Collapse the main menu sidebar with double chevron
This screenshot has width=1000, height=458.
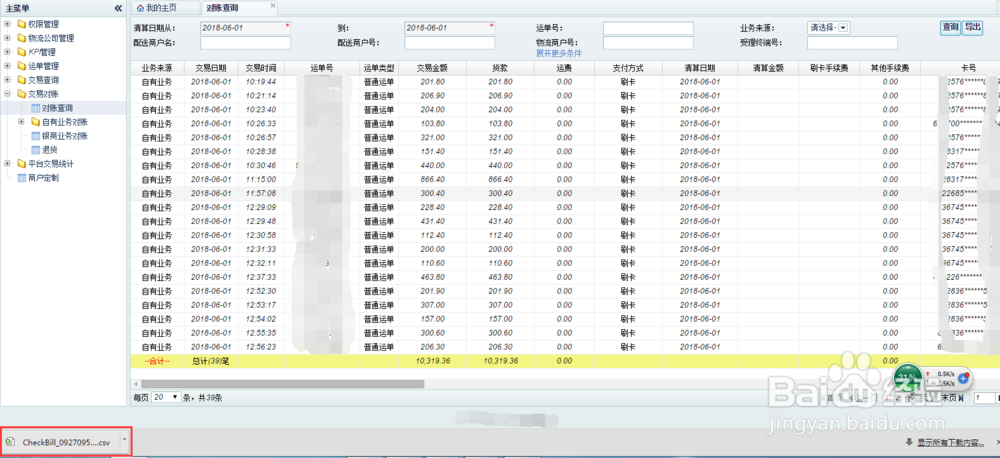pyautogui.click(x=118, y=8)
